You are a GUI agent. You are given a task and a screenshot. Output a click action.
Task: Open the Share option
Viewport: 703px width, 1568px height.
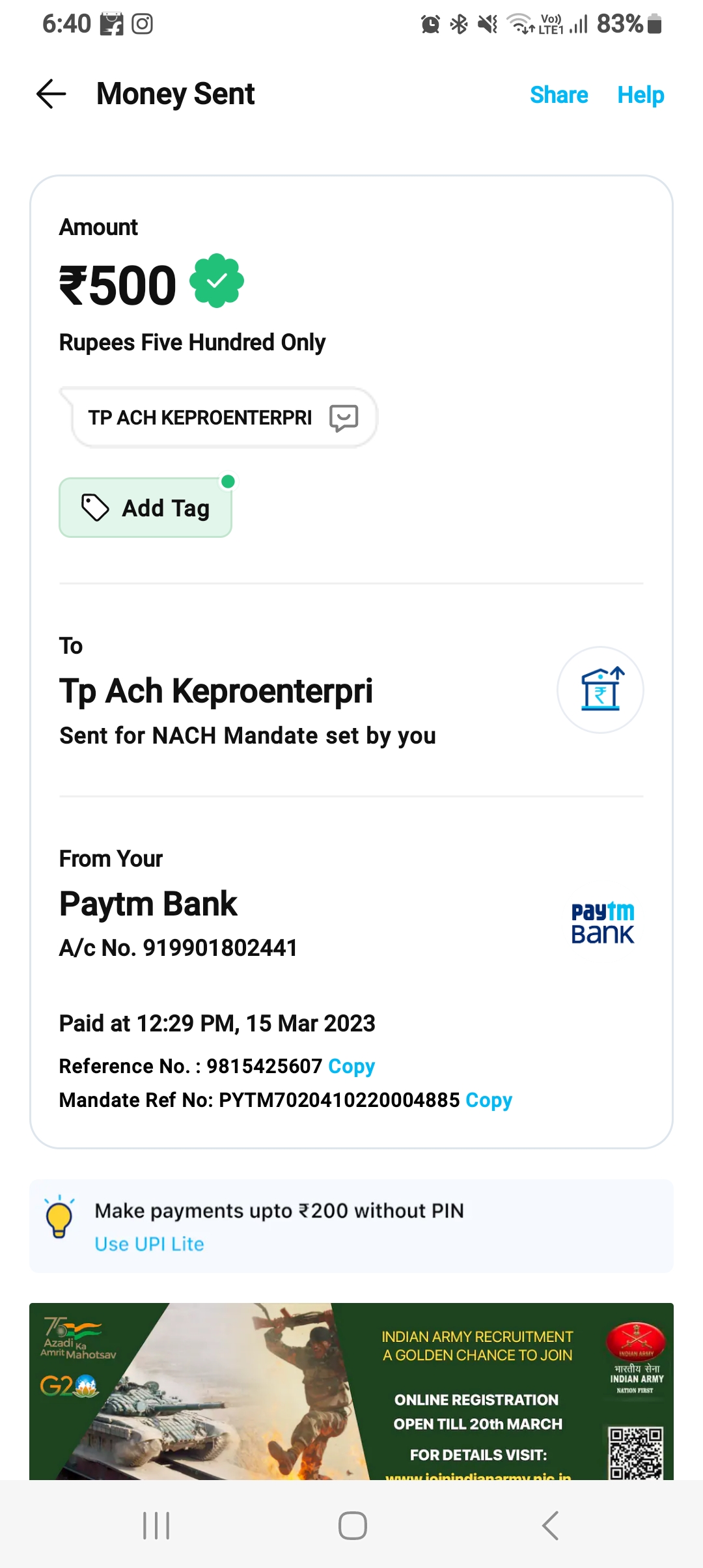point(558,95)
